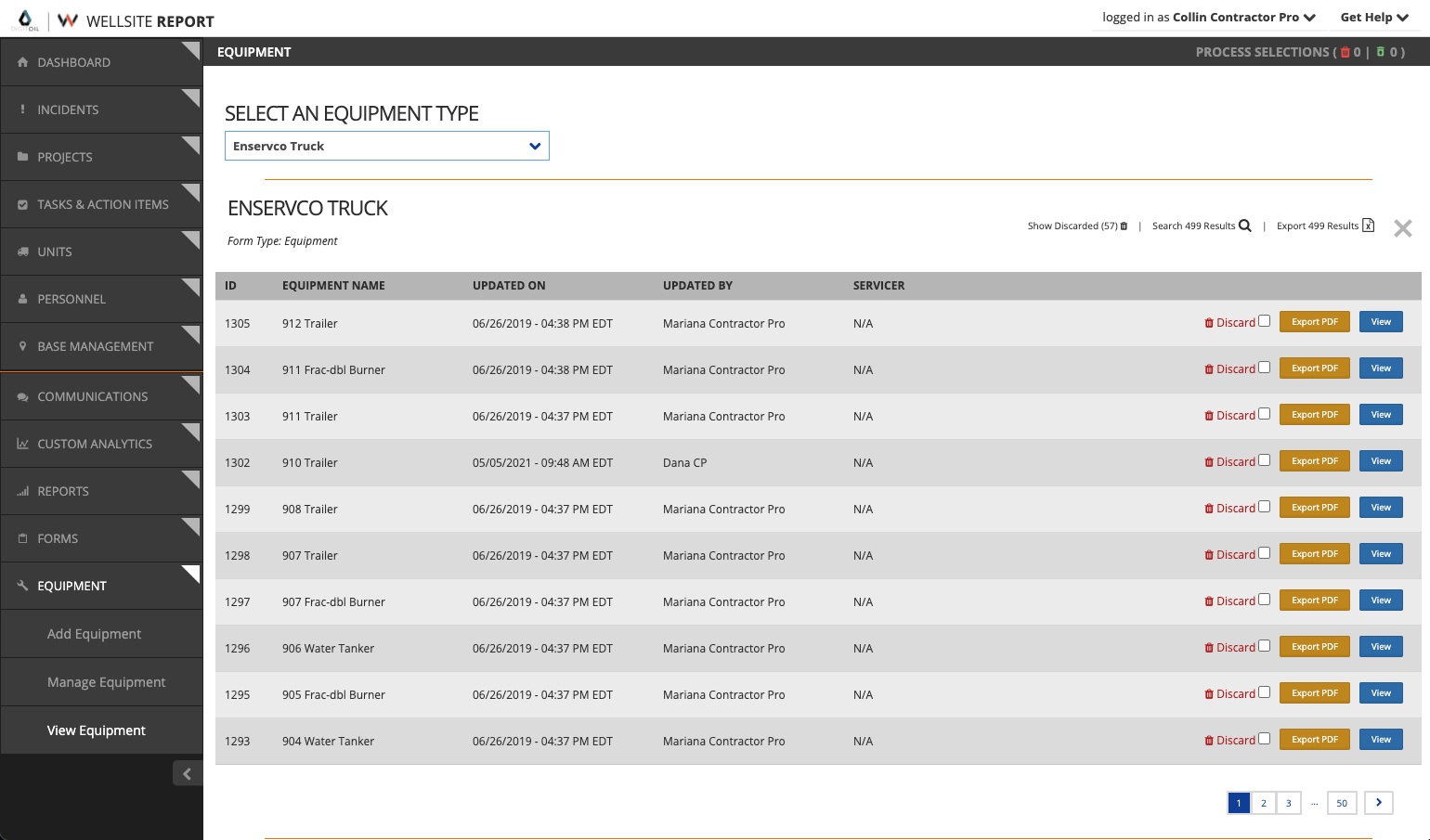Open the Custom Analytics menu item
This screenshot has width=1430, height=840.
(101, 444)
